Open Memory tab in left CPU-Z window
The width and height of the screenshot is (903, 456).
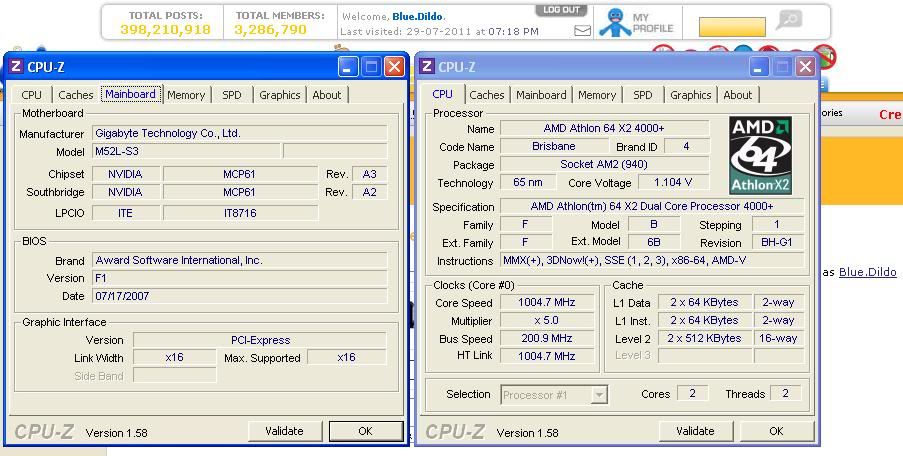186,95
